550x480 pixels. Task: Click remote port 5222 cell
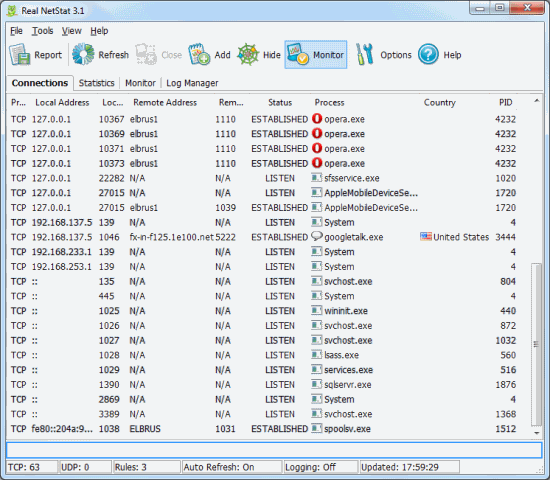225,237
